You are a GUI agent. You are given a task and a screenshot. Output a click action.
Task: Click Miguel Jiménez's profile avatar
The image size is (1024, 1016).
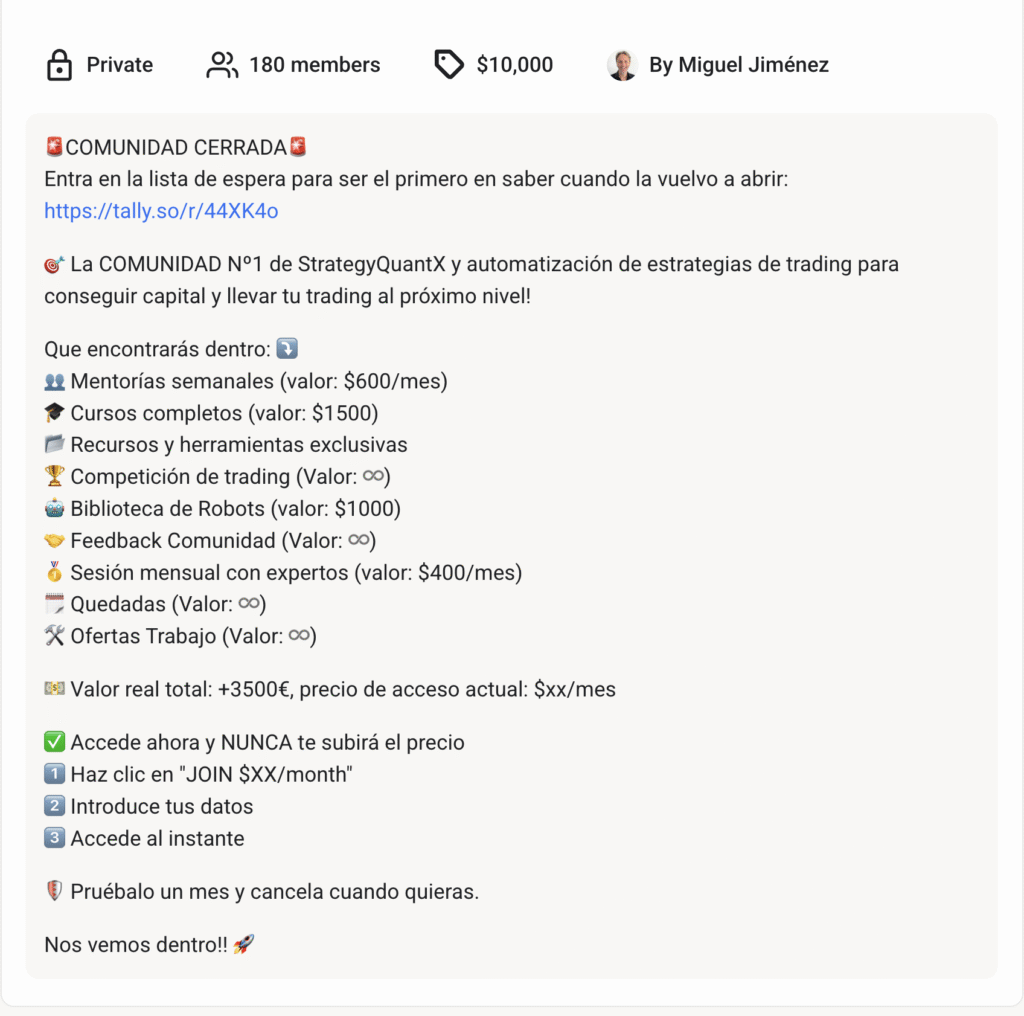pos(622,66)
